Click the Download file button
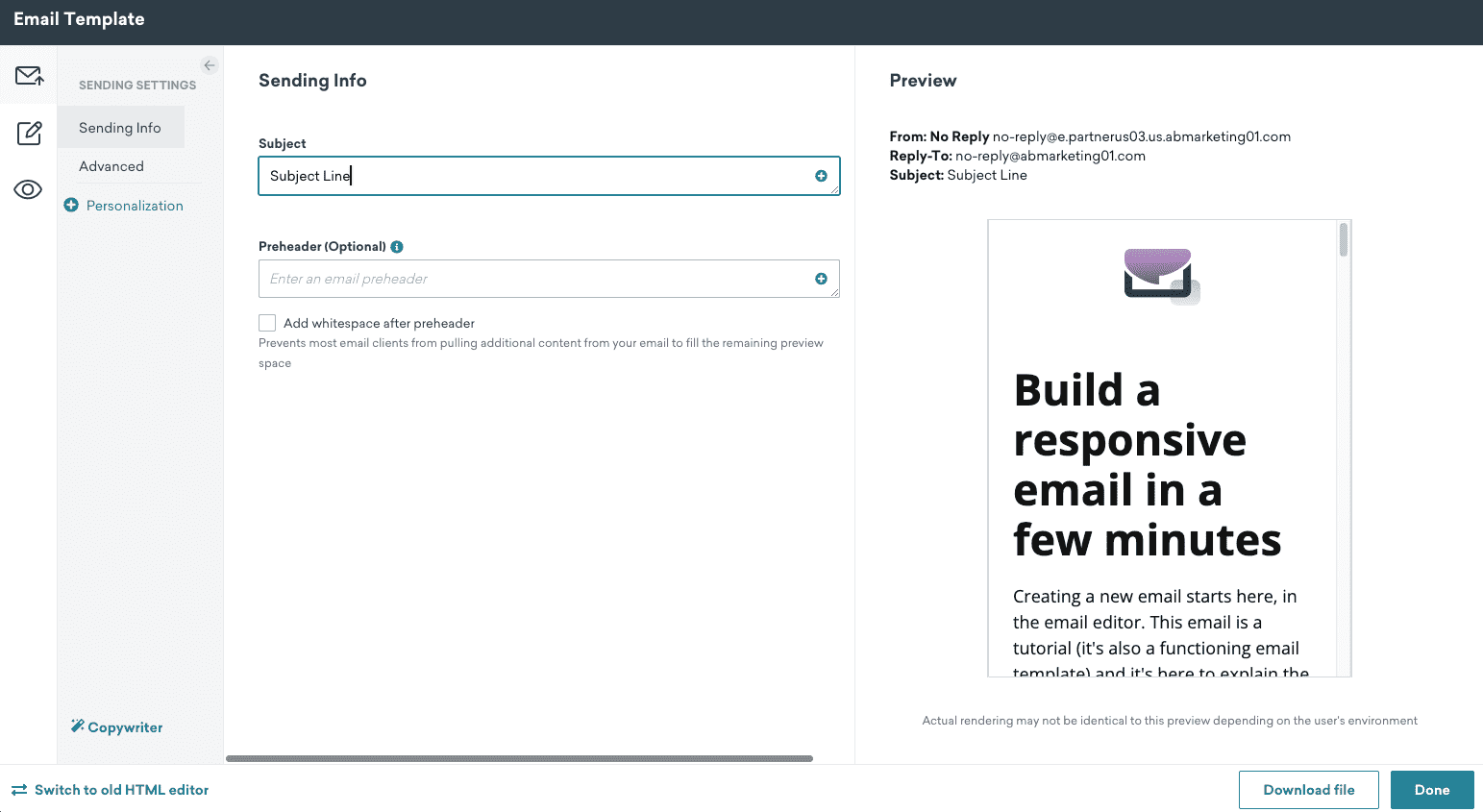 tap(1309, 790)
